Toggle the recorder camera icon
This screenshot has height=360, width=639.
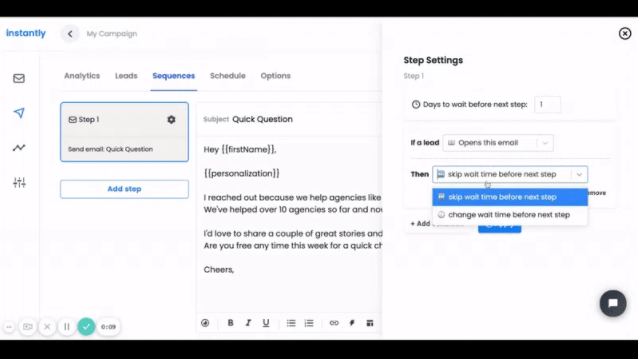coord(28,327)
